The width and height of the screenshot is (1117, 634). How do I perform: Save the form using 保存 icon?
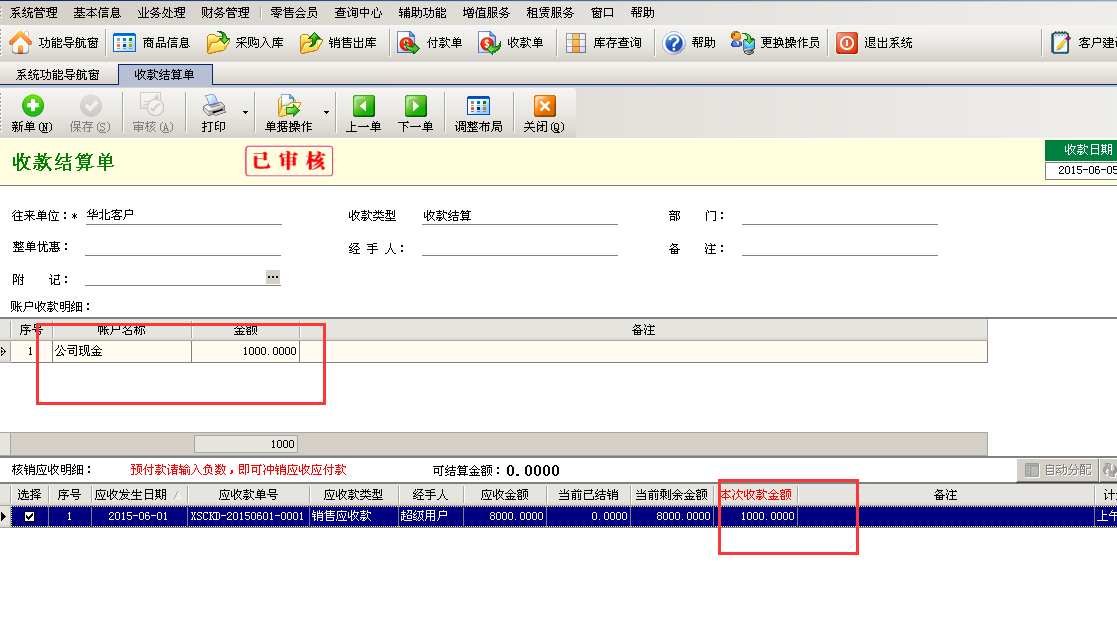tap(91, 112)
